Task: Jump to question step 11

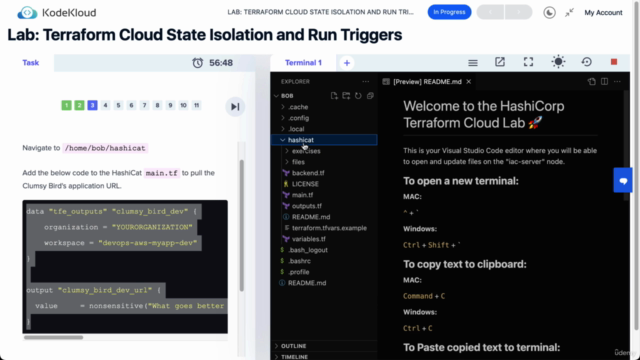Action: [196, 105]
